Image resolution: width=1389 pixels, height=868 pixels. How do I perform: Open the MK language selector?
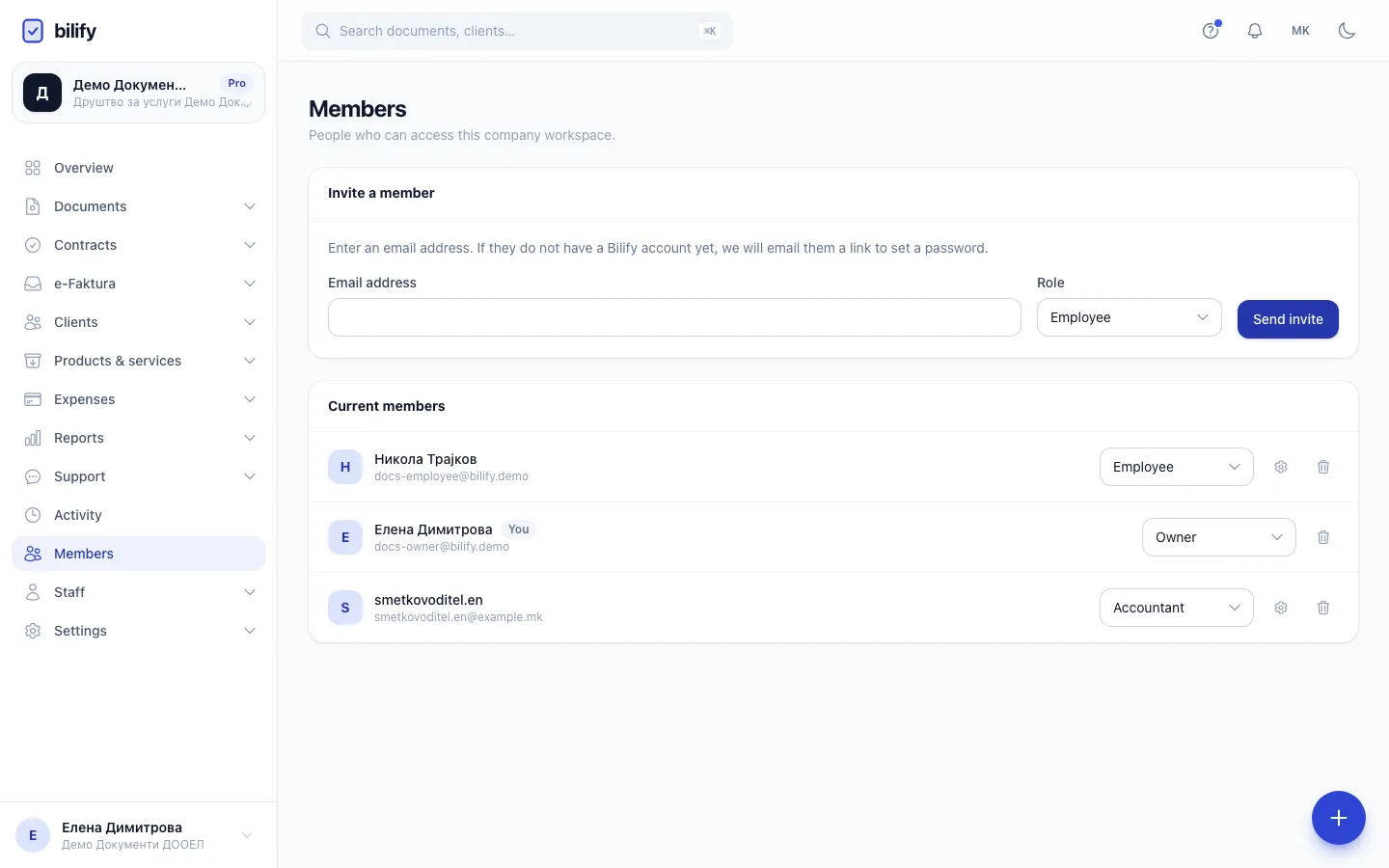click(x=1301, y=31)
